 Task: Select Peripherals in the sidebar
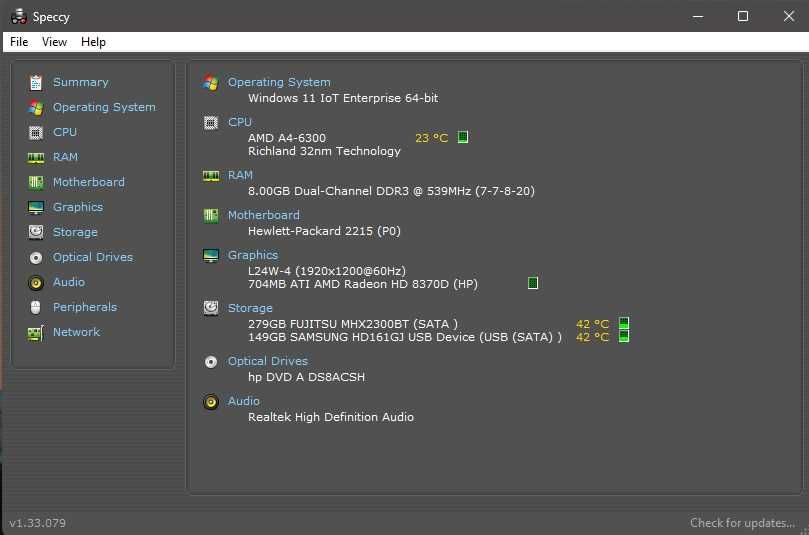85,307
